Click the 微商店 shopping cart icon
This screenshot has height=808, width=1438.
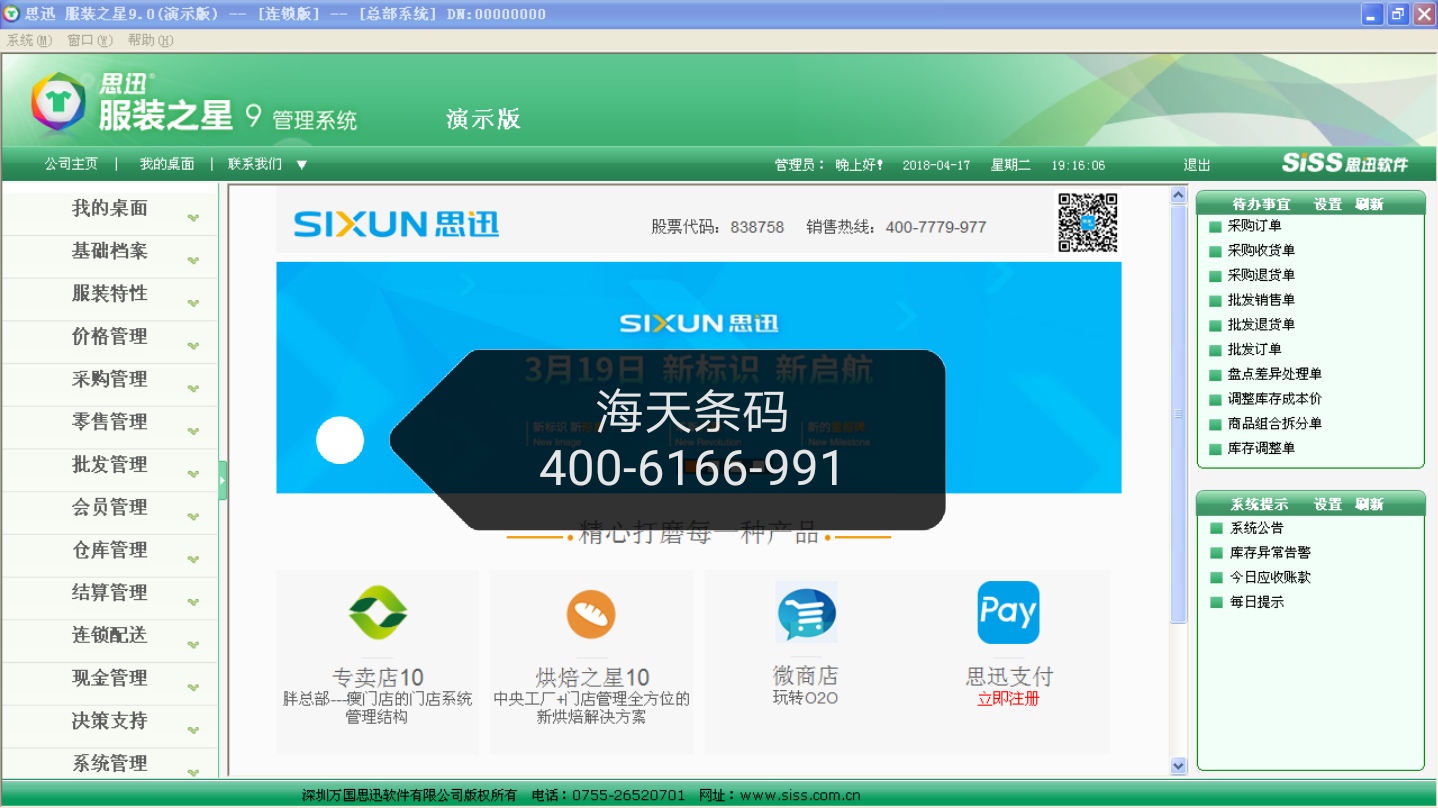click(x=806, y=612)
